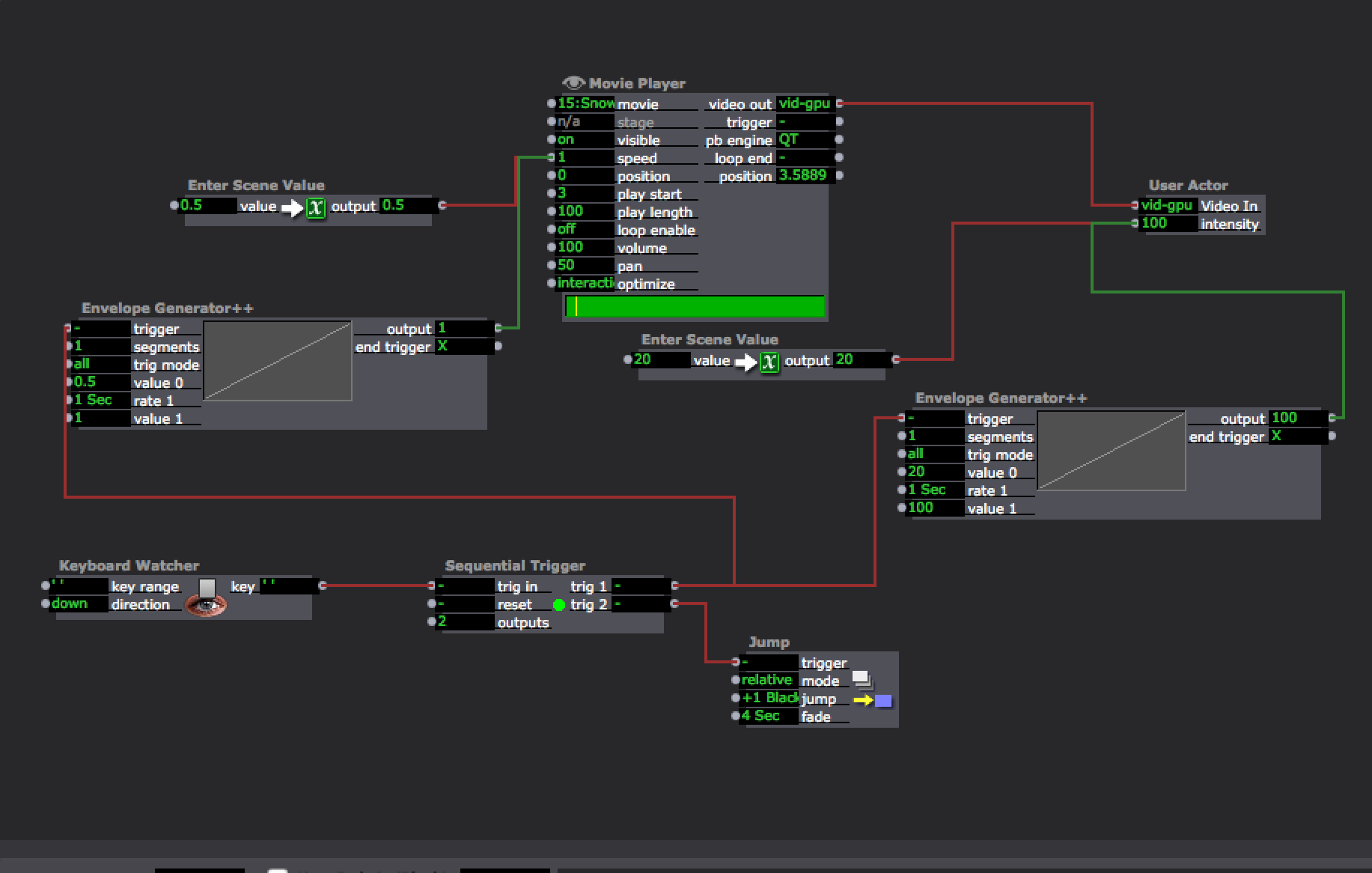Viewport: 1372px width, 873px height.
Task: Open the Keyboard Watcher direction down setting
Action: coord(79,603)
